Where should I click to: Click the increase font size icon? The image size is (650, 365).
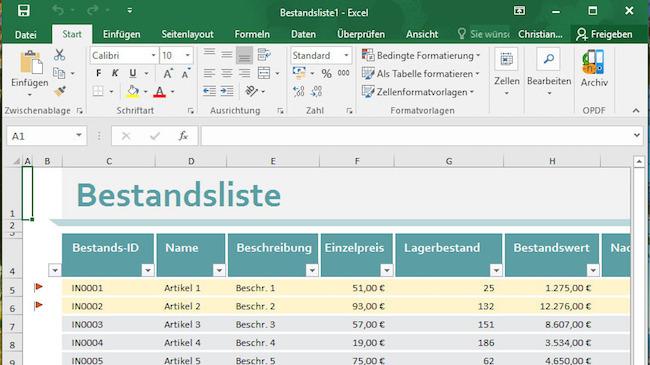tap(167, 74)
